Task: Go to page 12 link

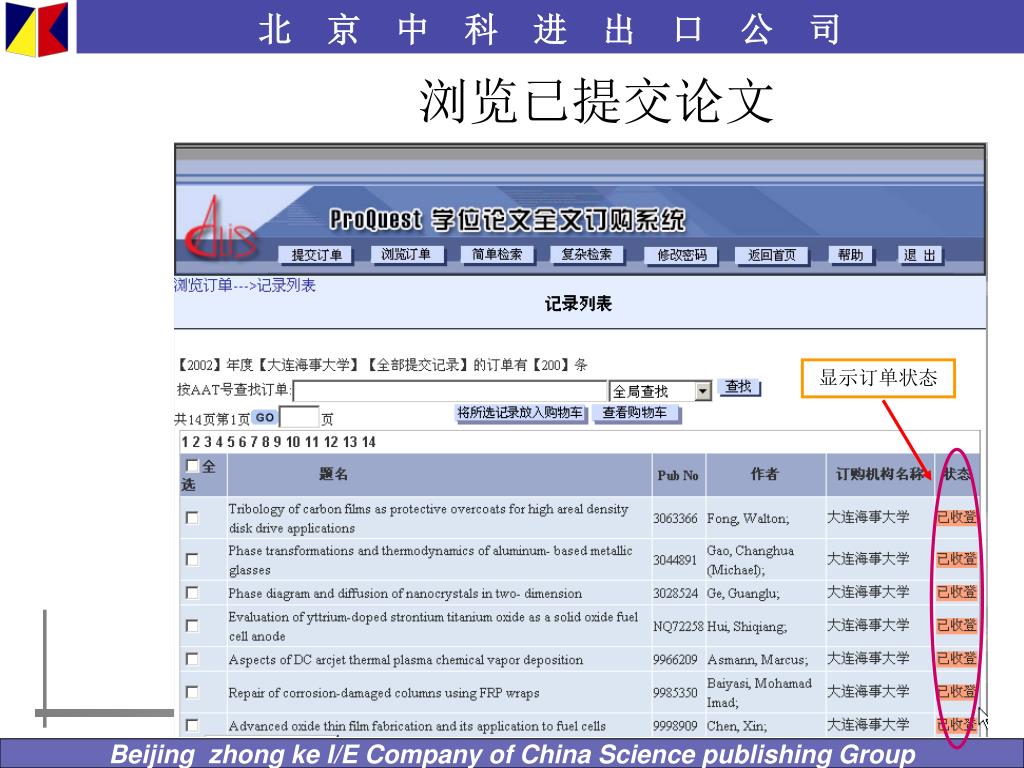Action: 331,442
